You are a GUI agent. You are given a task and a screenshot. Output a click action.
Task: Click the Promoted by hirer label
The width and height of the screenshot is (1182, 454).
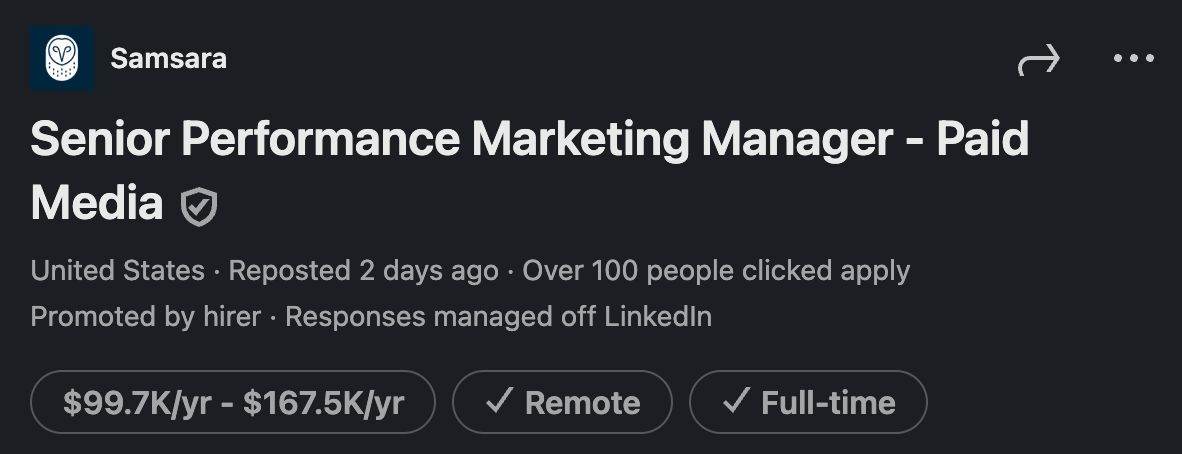click(146, 317)
